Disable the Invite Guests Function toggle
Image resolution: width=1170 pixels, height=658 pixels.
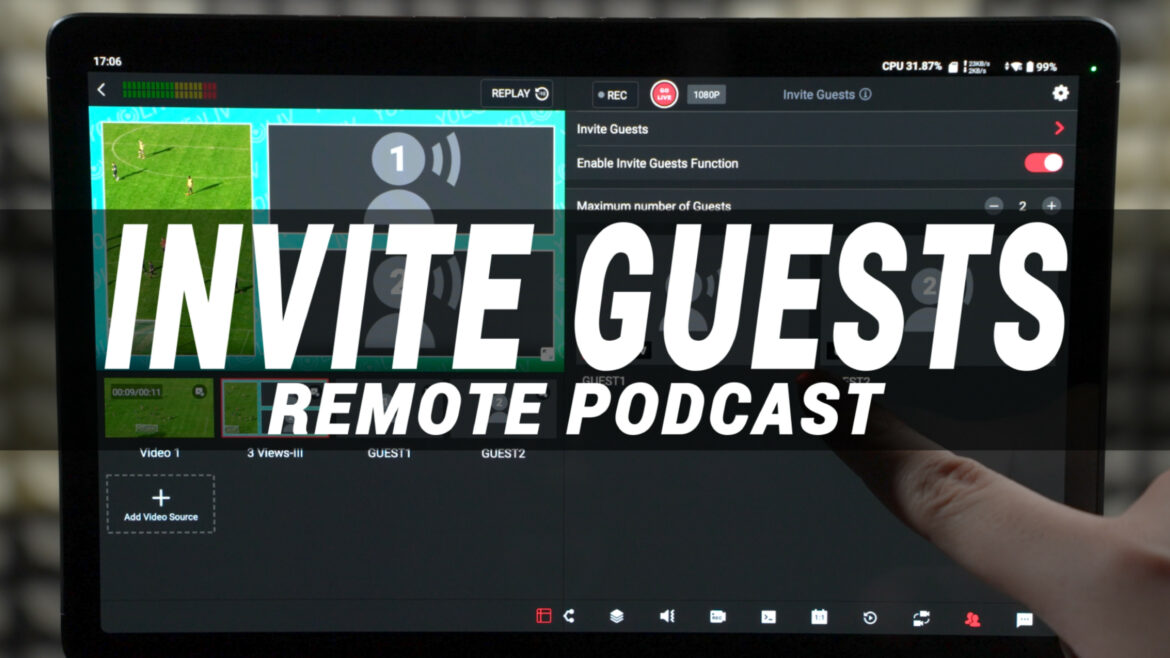click(x=1043, y=163)
